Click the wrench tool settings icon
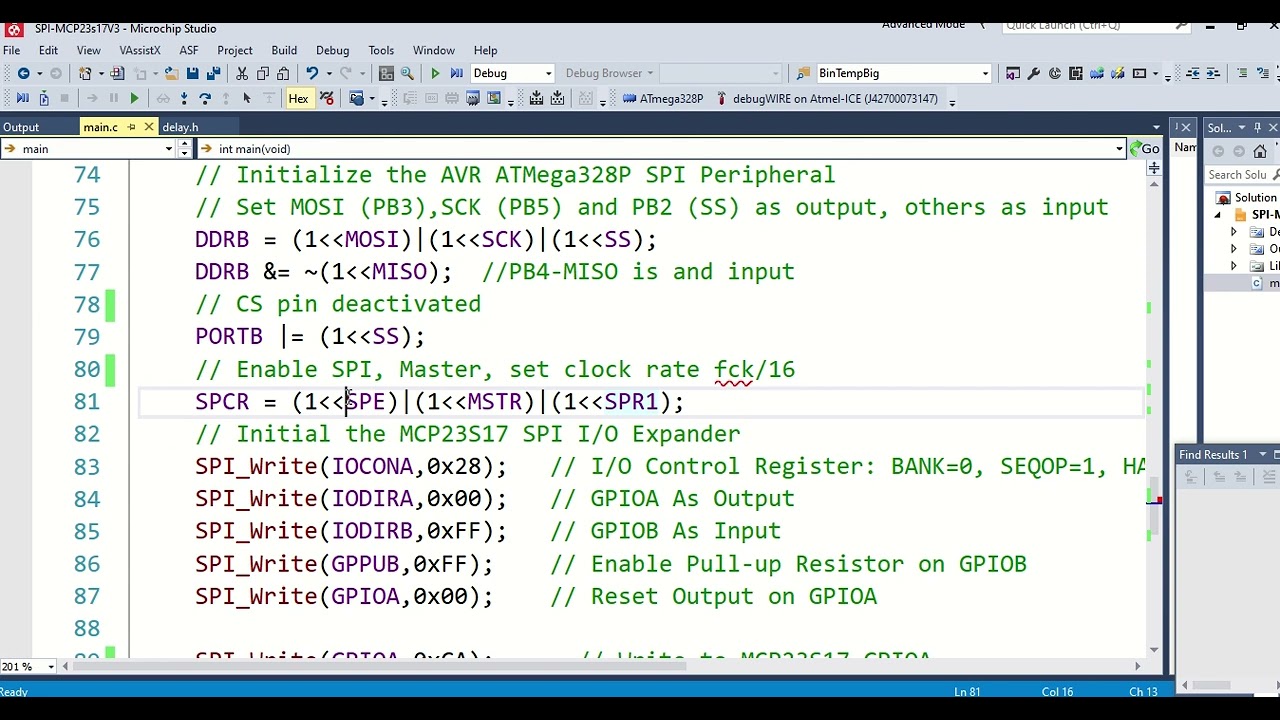 (1034, 73)
